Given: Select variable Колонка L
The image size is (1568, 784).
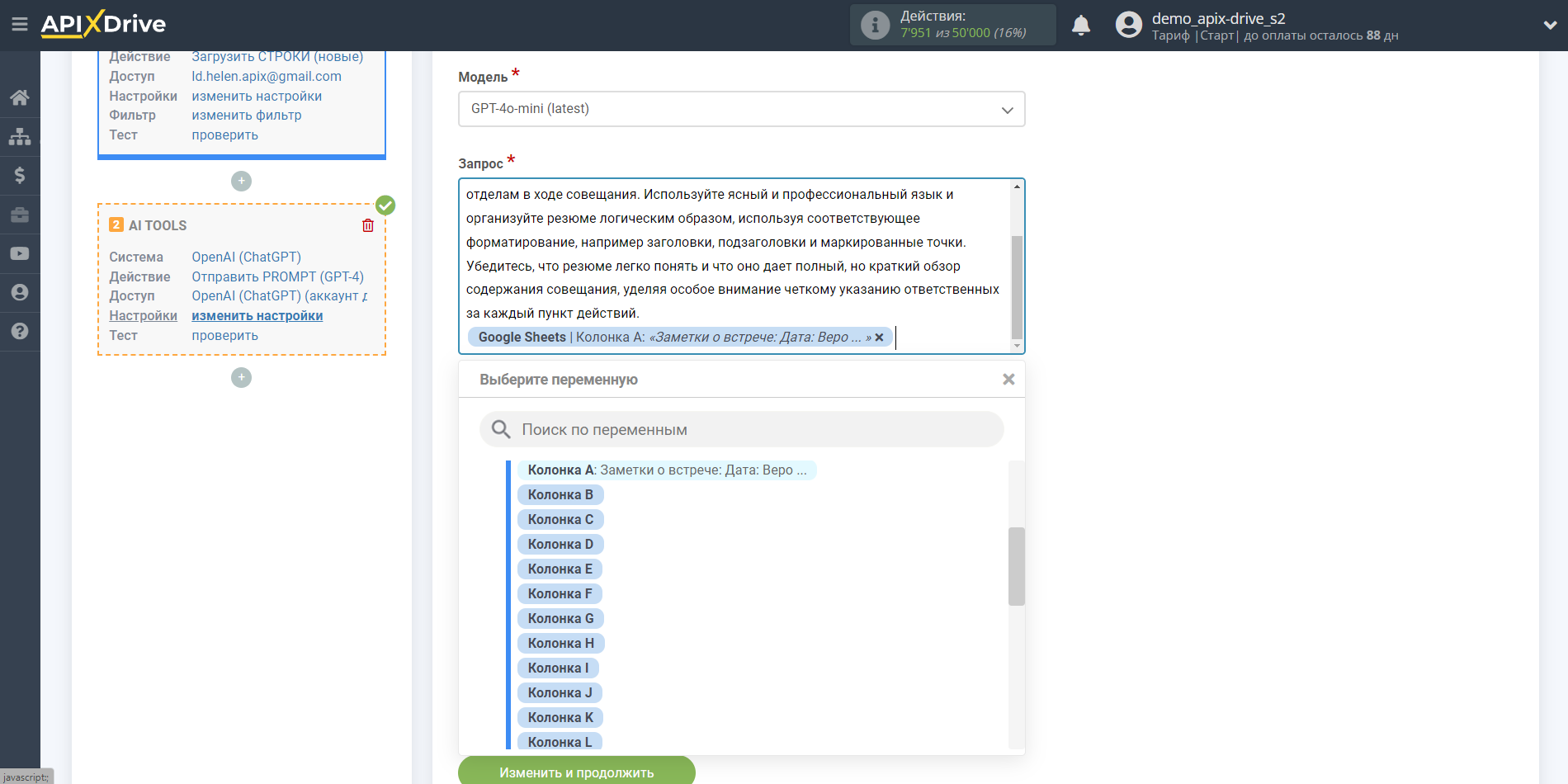Looking at the screenshot, I should (560, 741).
